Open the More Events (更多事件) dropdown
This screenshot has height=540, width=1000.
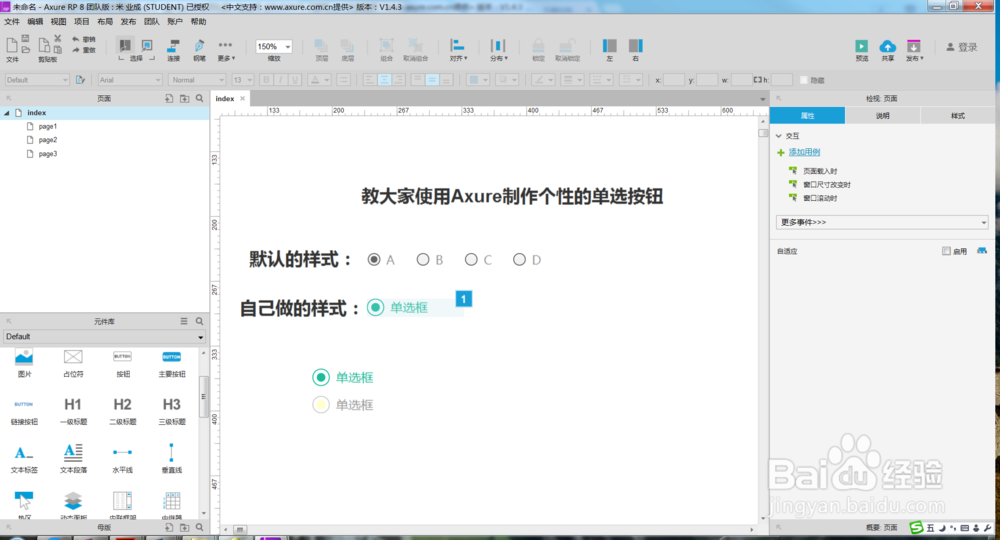882,222
